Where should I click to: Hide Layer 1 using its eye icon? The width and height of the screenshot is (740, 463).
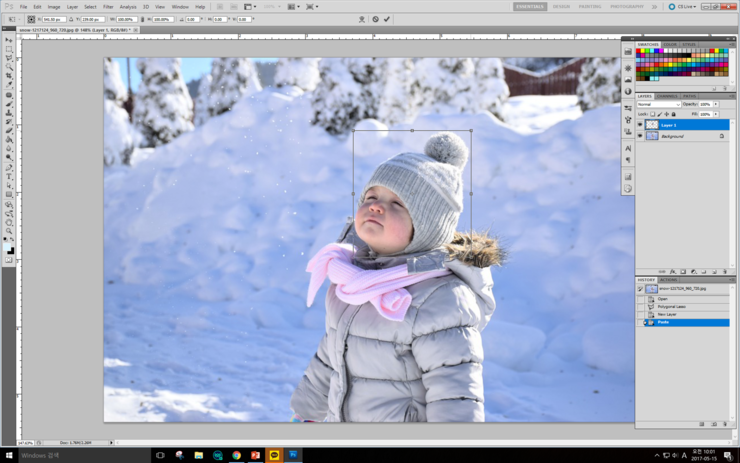(x=640, y=125)
